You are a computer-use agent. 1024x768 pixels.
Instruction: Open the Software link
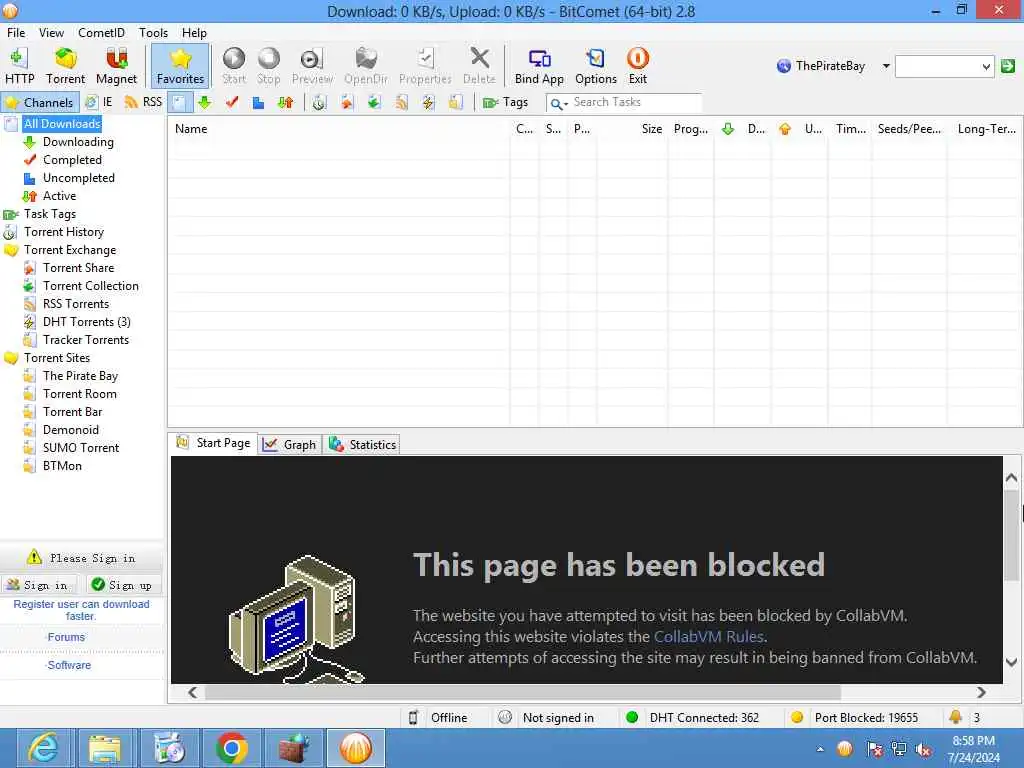coord(69,665)
